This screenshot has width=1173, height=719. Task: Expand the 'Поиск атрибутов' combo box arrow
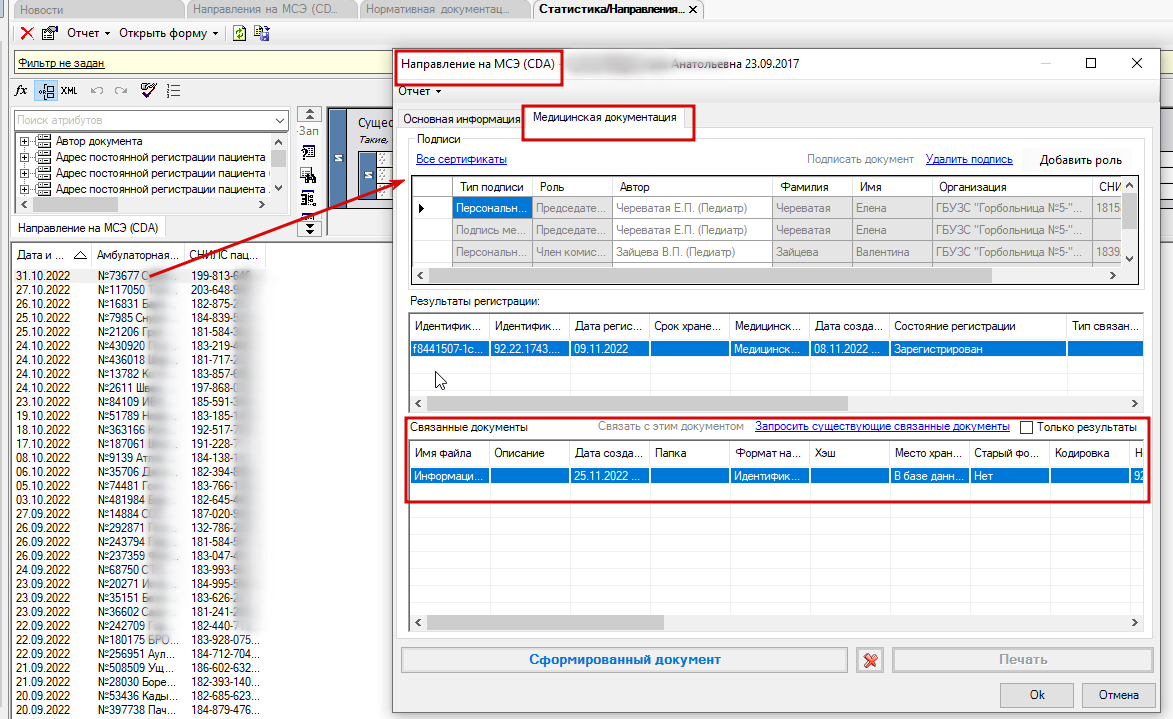point(280,120)
